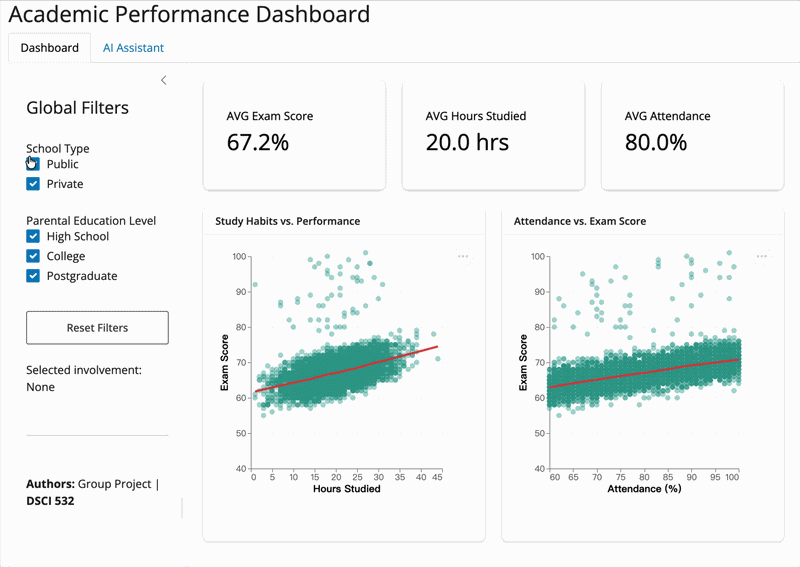This screenshot has width=800, height=567.
Task: Open Attendance chart ellipsis menu
Action: [x=762, y=256]
